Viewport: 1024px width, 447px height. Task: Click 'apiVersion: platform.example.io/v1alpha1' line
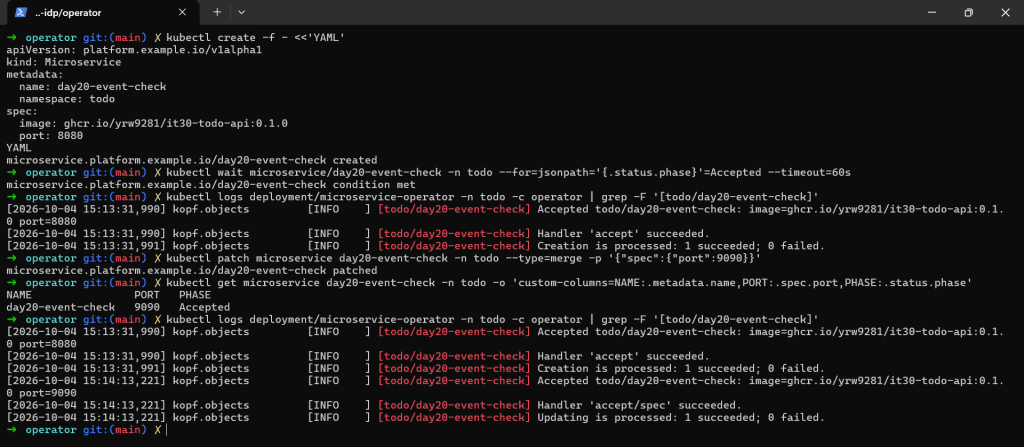(134, 50)
